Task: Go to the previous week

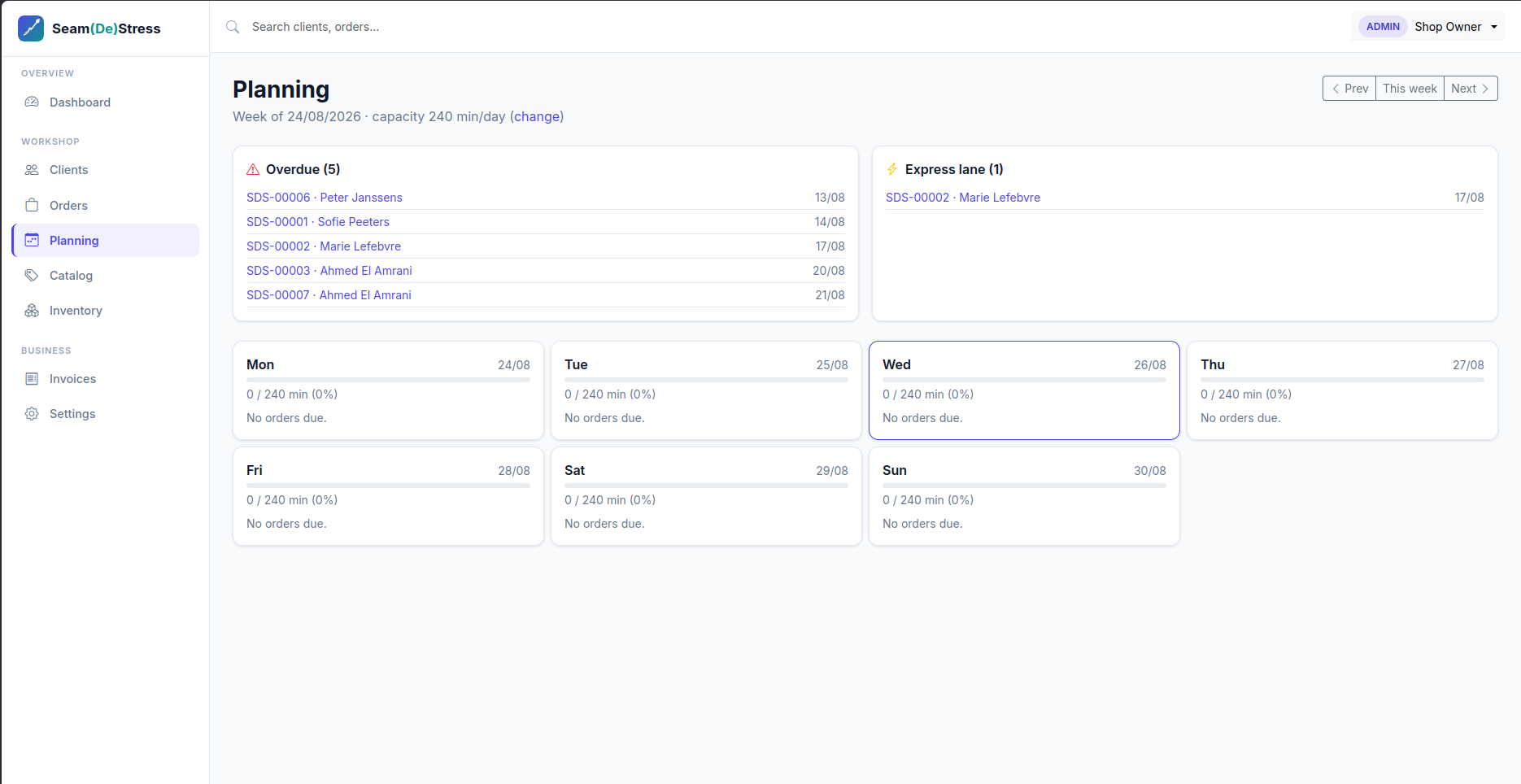Action: coord(1349,89)
